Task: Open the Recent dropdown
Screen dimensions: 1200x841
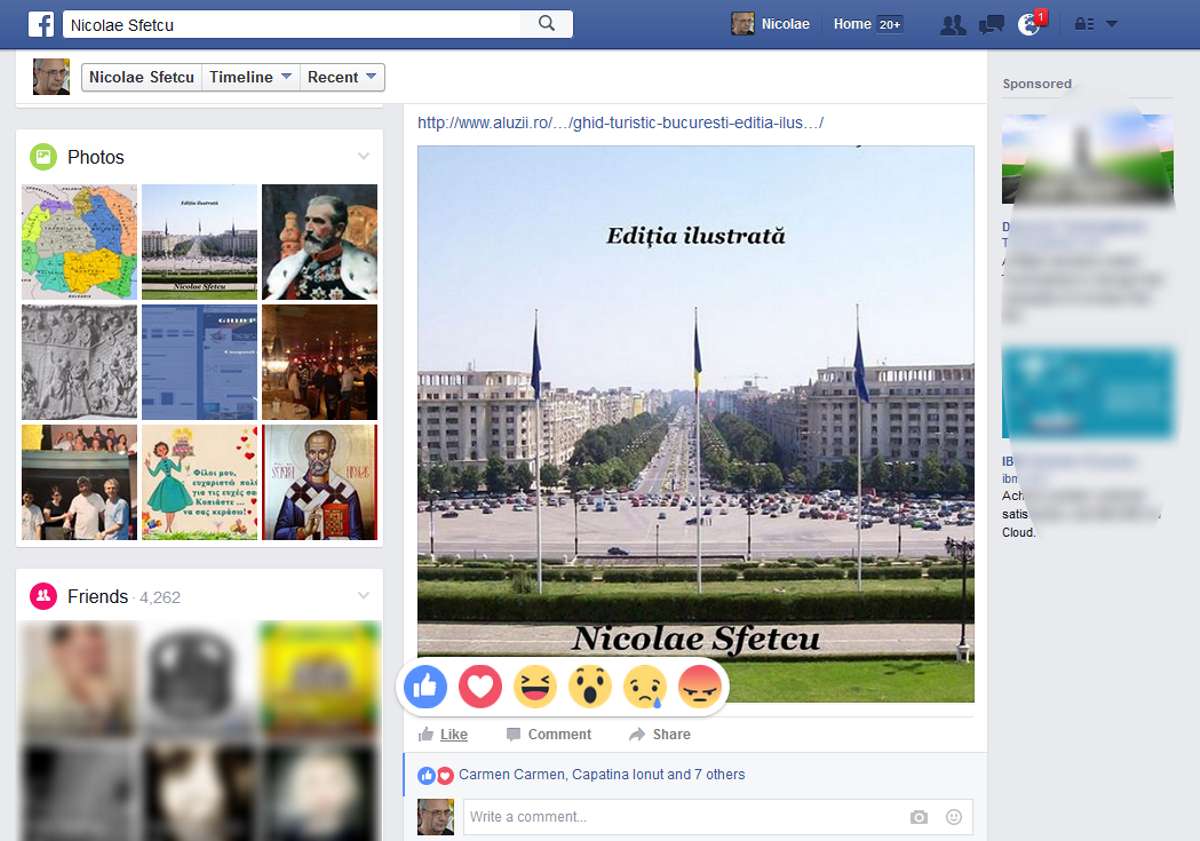Action: coord(342,77)
